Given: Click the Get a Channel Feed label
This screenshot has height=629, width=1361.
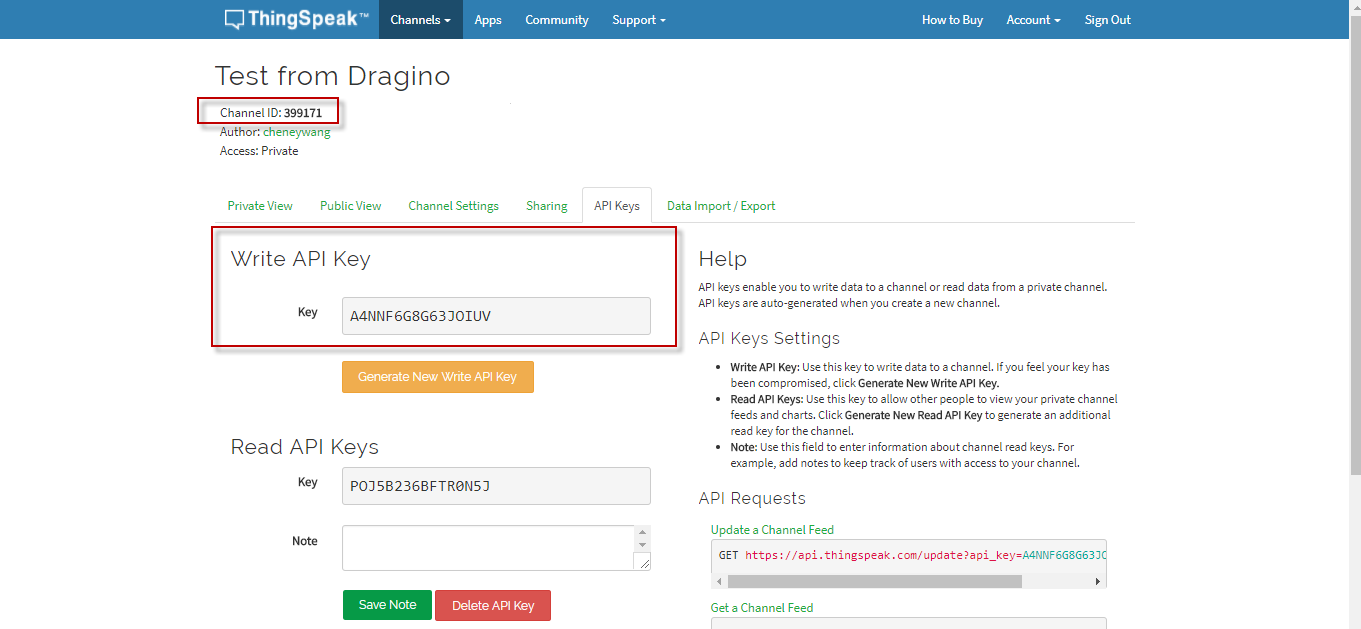Looking at the screenshot, I should click(x=762, y=608).
